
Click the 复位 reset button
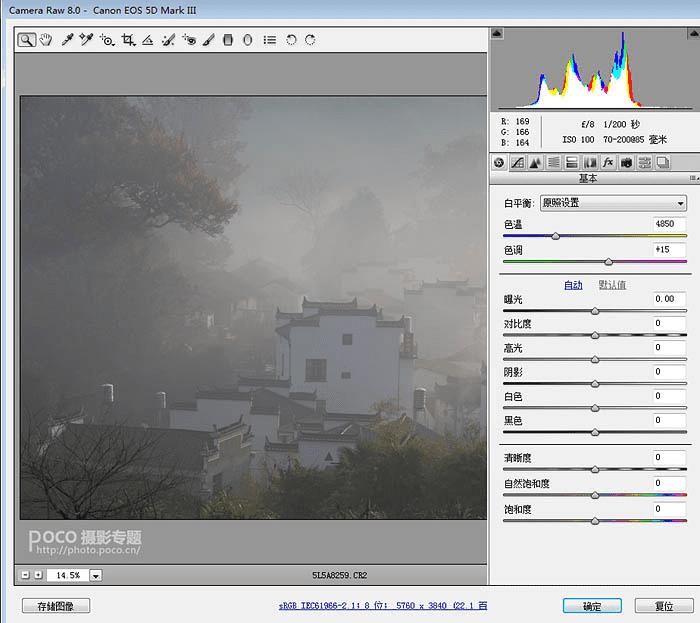click(x=664, y=606)
